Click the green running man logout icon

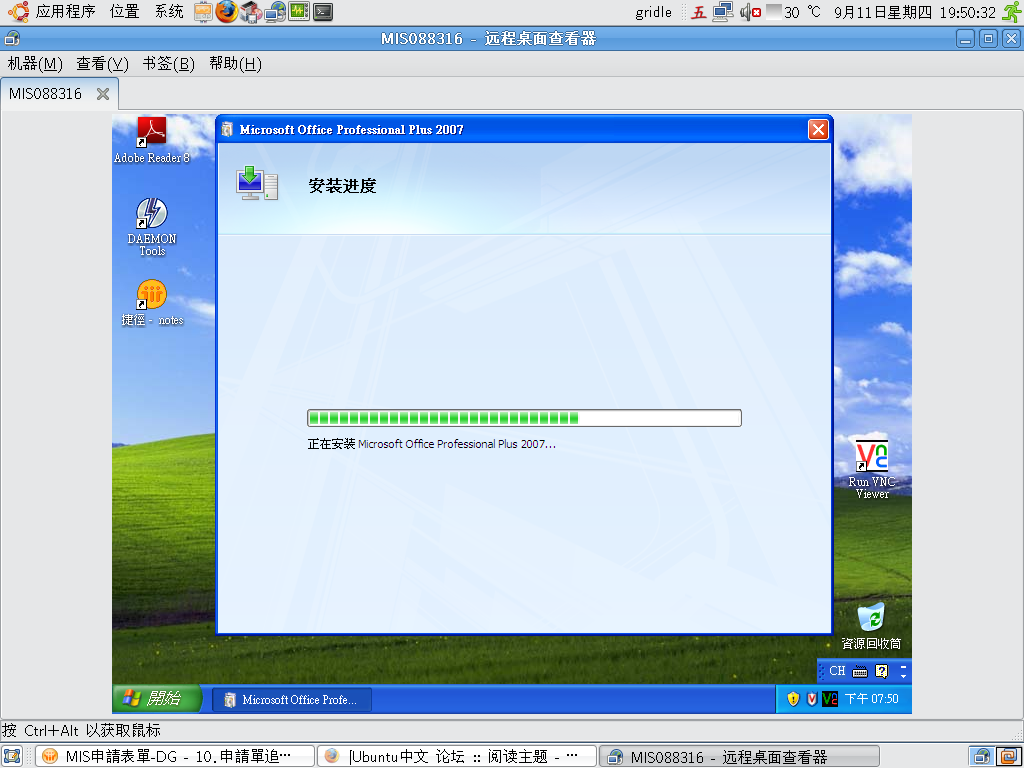pyautogui.click(x=1011, y=12)
